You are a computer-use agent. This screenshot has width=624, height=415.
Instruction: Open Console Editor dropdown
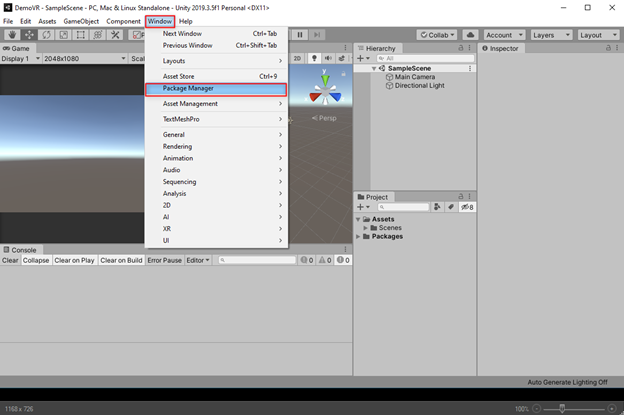[x=198, y=260]
